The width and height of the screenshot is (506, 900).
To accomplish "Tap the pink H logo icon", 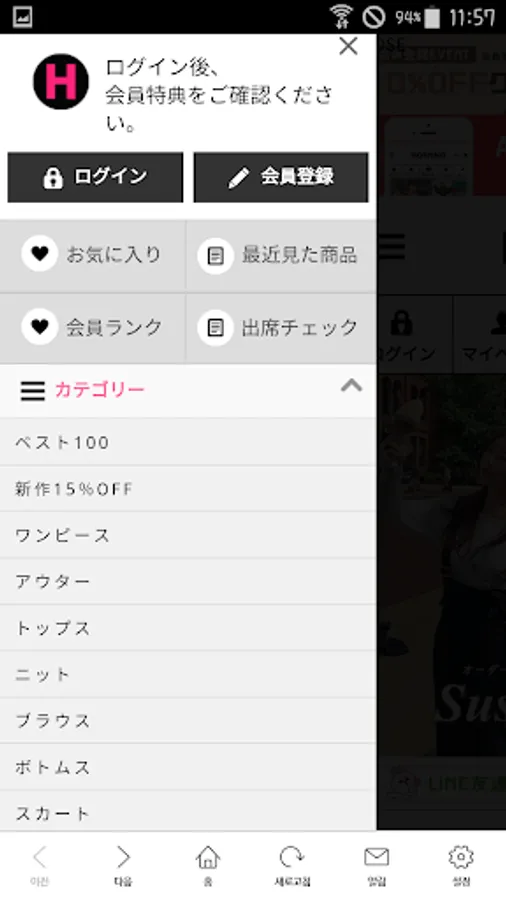I will (61, 82).
